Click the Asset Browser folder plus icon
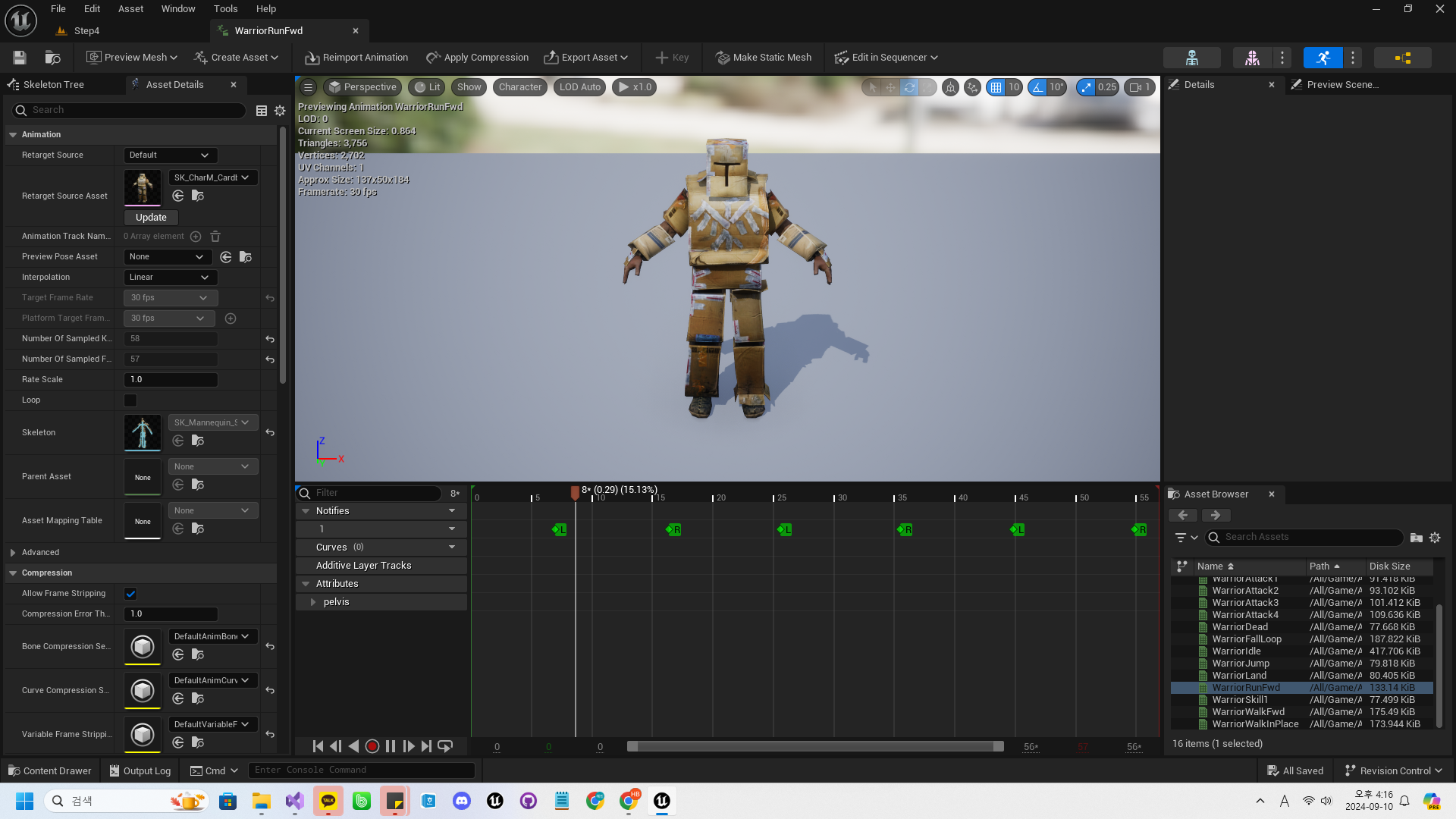The height and width of the screenshot is (819, 1456). click(1416, 538)
